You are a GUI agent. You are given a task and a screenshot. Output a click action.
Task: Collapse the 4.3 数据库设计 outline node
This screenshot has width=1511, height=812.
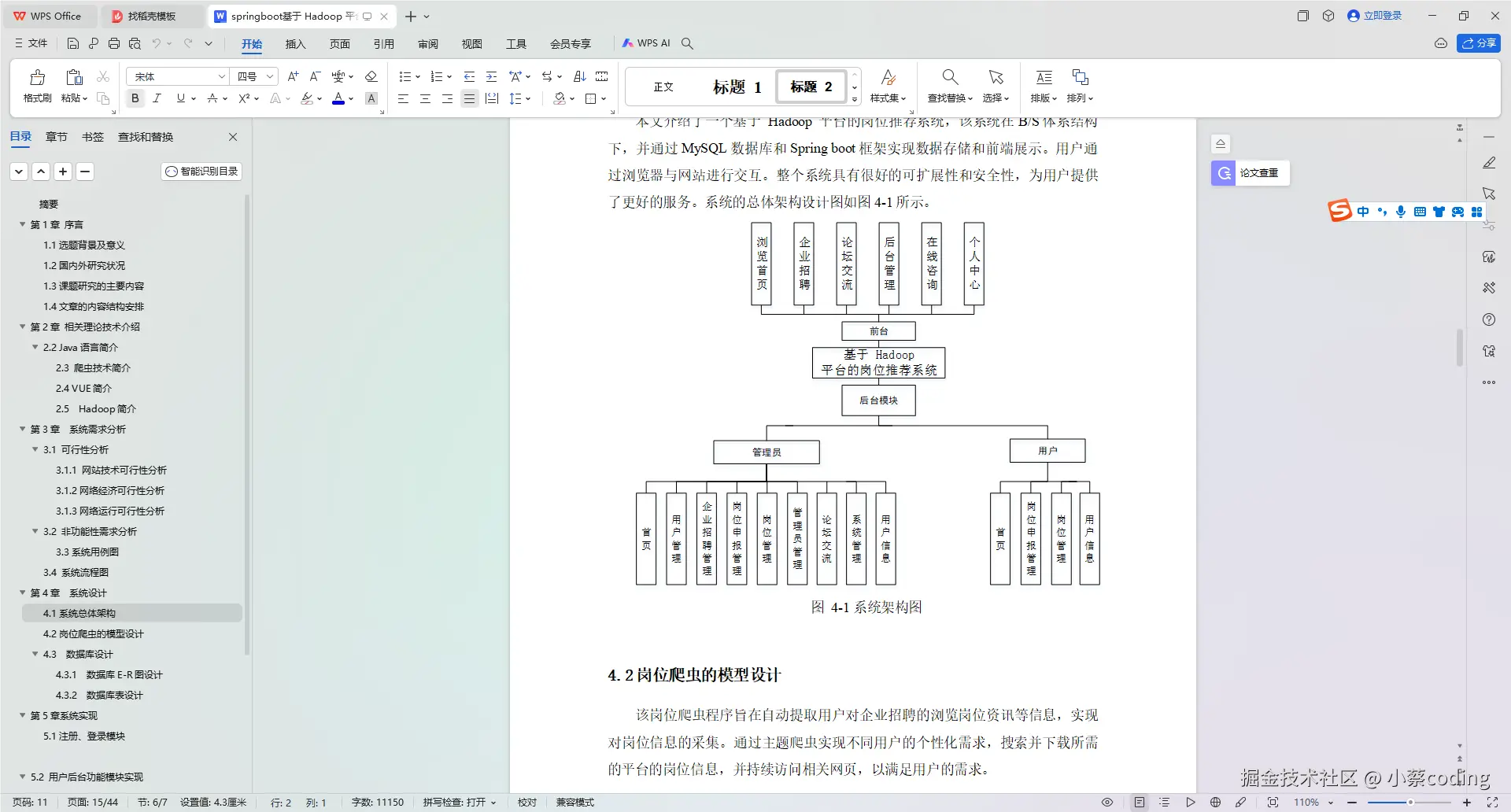[x=35, y=654]
